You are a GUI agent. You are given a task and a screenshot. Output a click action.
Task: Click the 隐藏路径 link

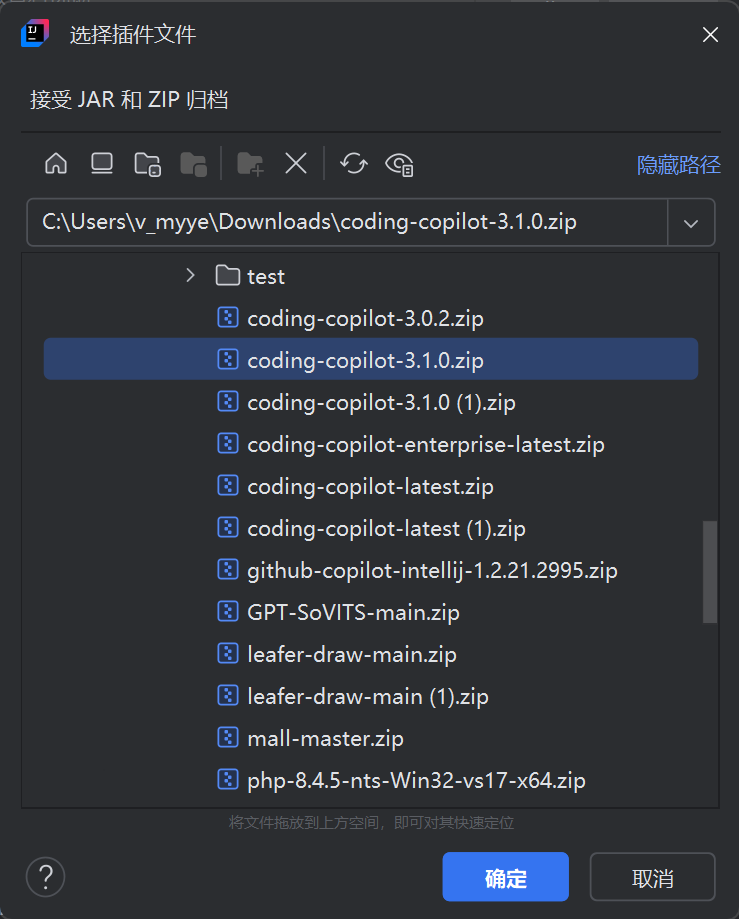pyautogui.click(x=677, y=165)
